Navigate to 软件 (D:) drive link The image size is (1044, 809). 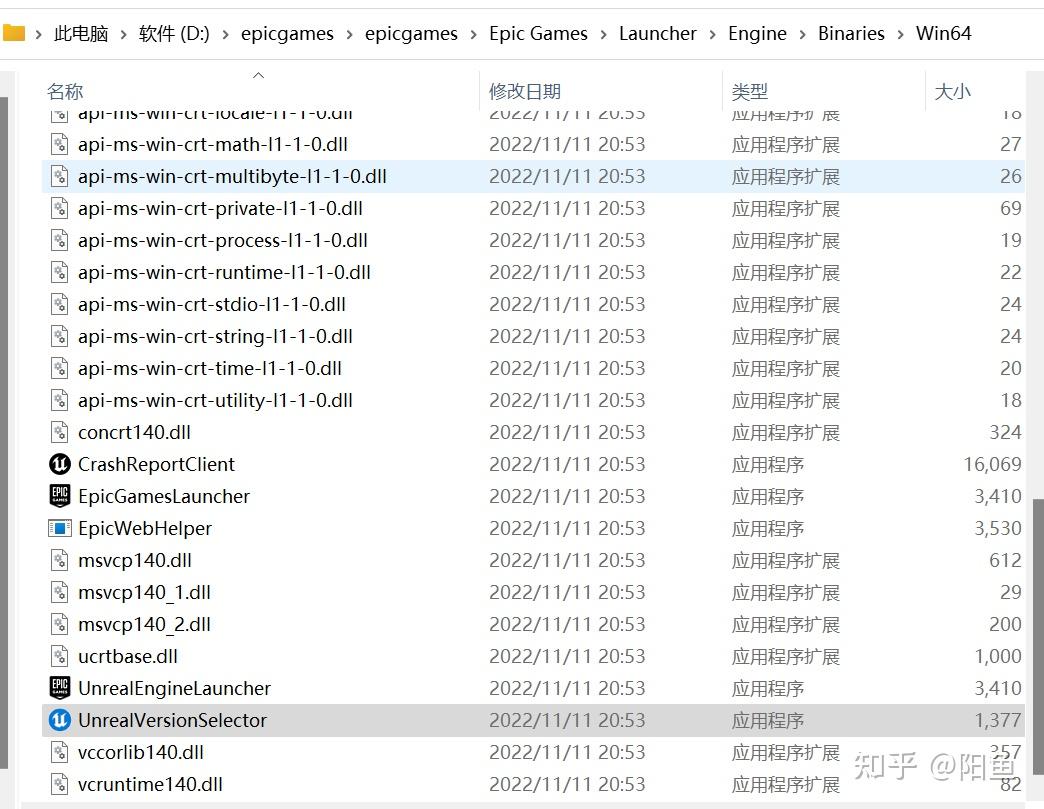173,33
